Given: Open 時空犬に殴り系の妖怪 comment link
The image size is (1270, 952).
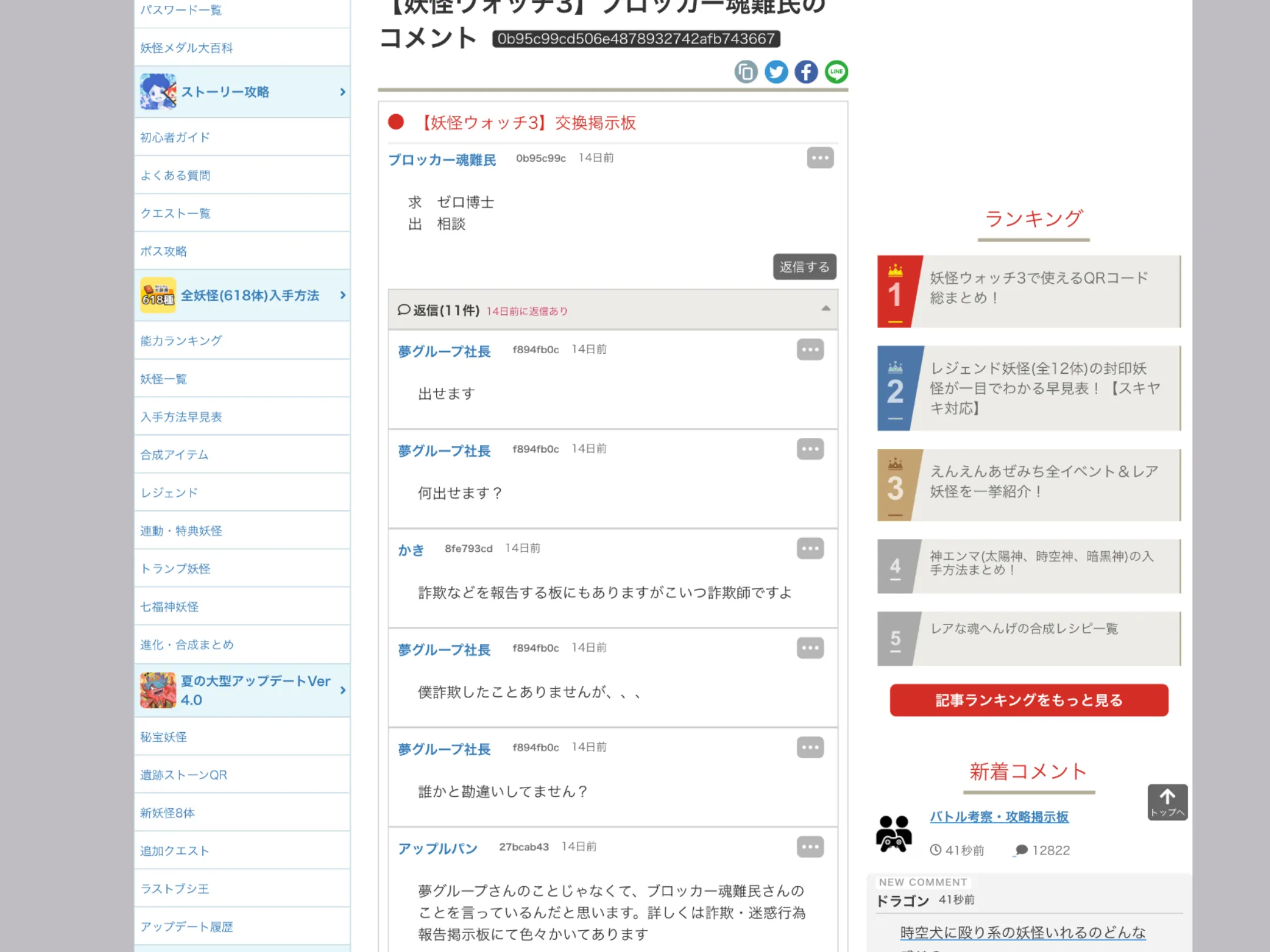Looking at the screenshot, I should tap(1023, 933).
